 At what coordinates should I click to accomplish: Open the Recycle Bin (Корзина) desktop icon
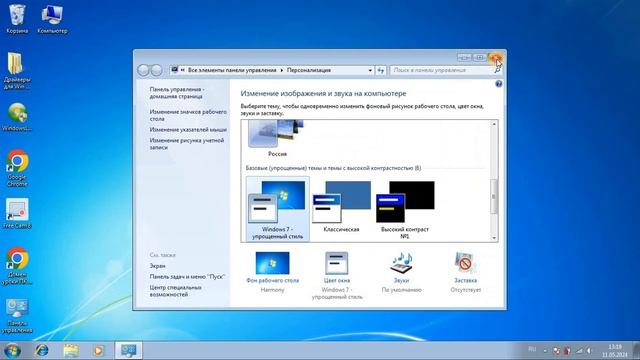point(17,18)
